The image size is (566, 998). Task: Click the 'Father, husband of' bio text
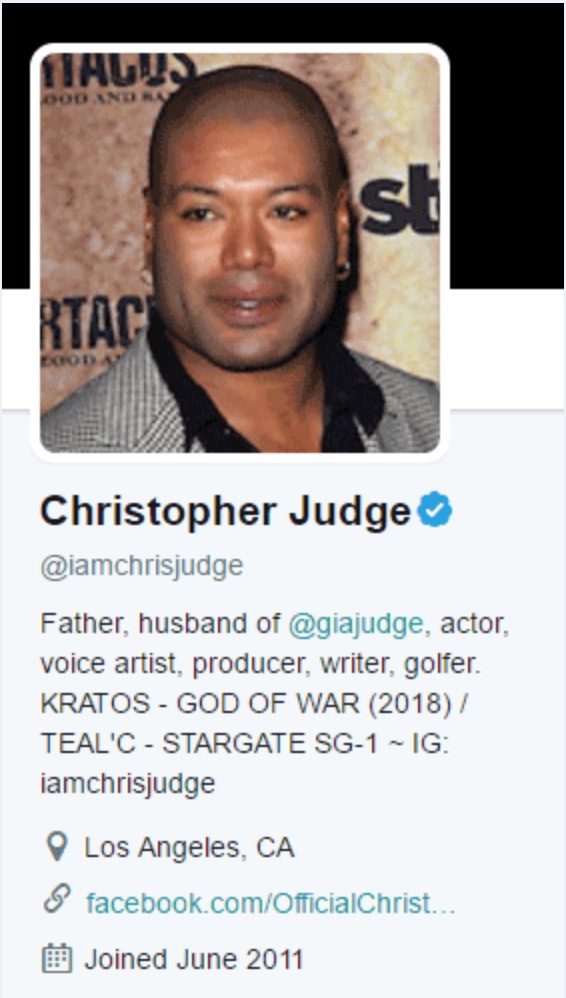160,624
